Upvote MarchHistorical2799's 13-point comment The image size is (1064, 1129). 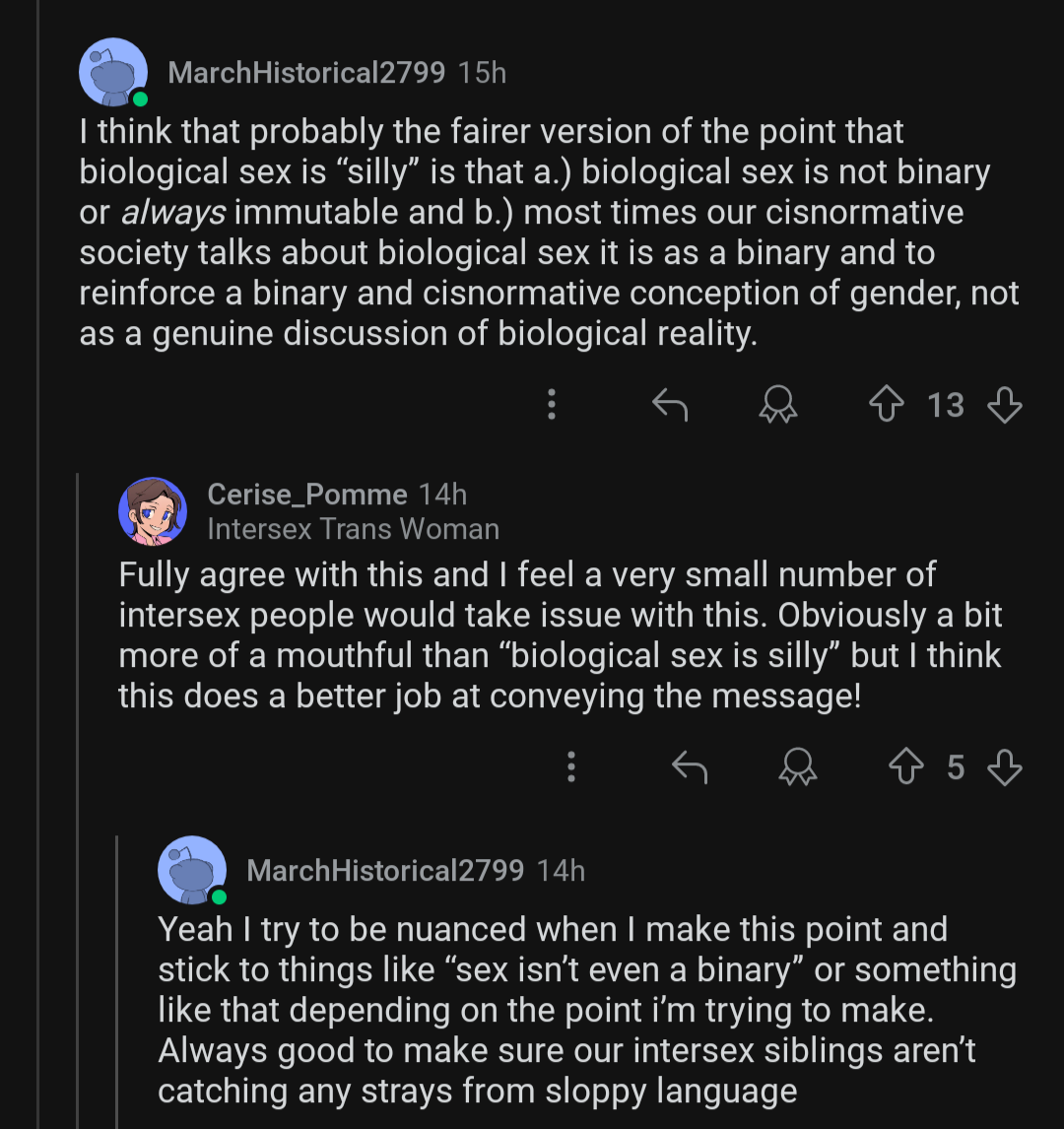pos(887,404)
